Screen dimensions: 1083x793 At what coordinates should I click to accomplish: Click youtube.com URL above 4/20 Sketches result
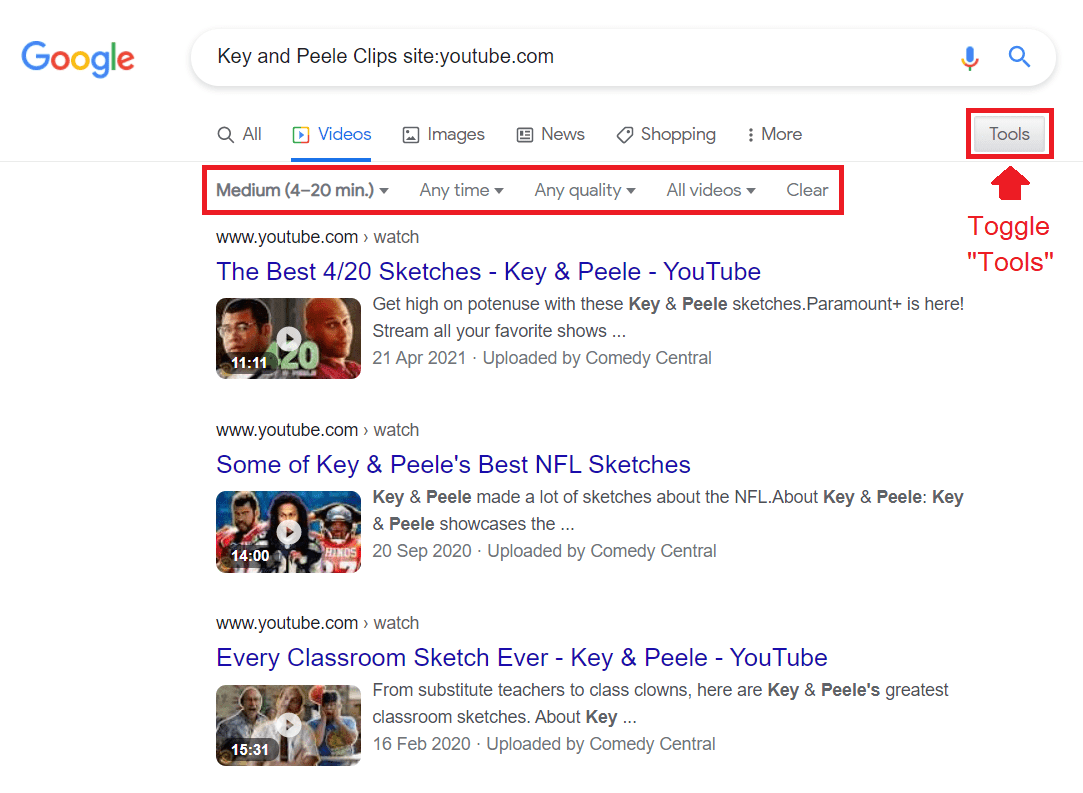click(317, 237)
